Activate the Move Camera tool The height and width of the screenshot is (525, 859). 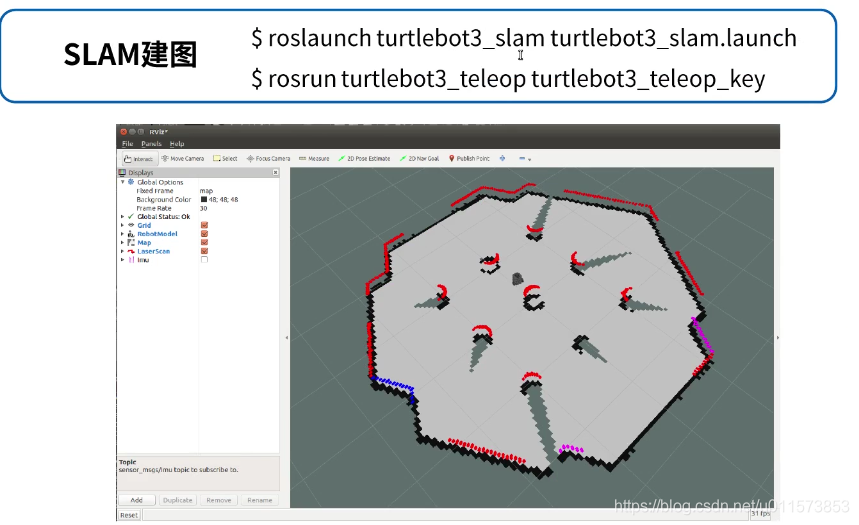point(183,158)
